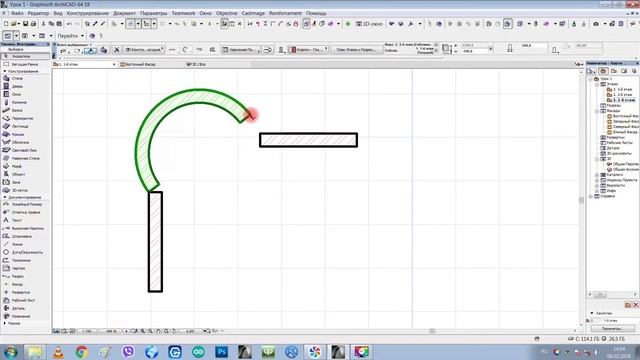Open Photoshop from the Windows taskbar
Viewport: 640px width, 360px height.
click(x=222, y=351)
